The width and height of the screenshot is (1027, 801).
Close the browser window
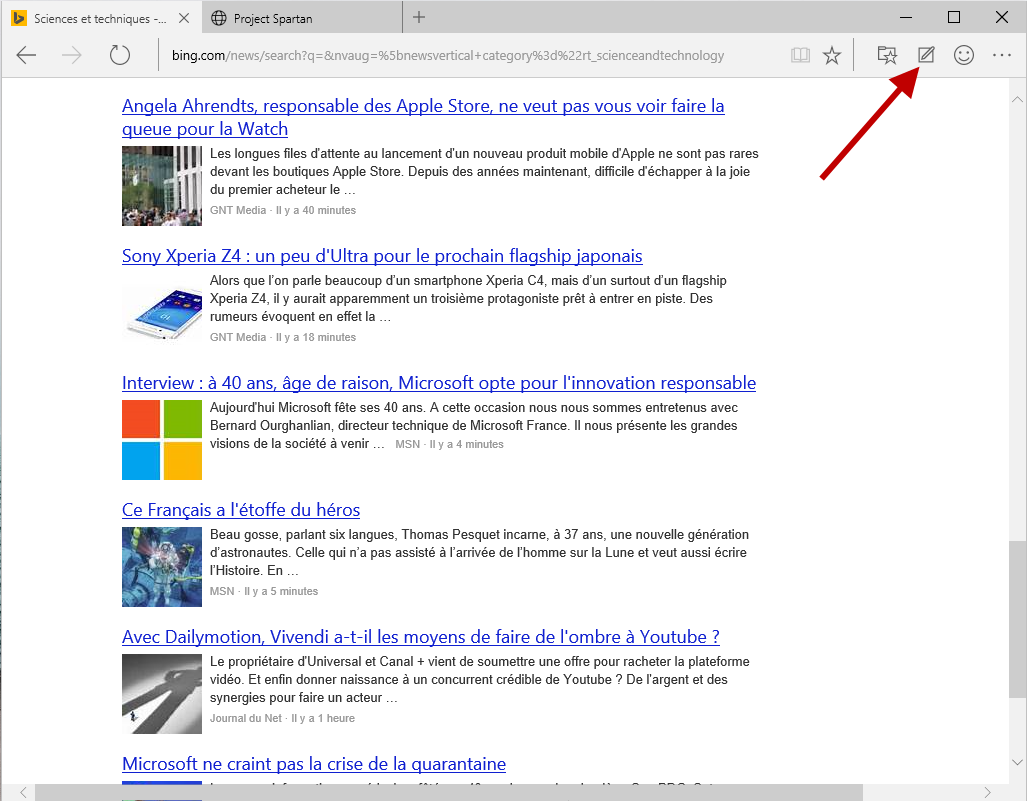pos(1001,18)
